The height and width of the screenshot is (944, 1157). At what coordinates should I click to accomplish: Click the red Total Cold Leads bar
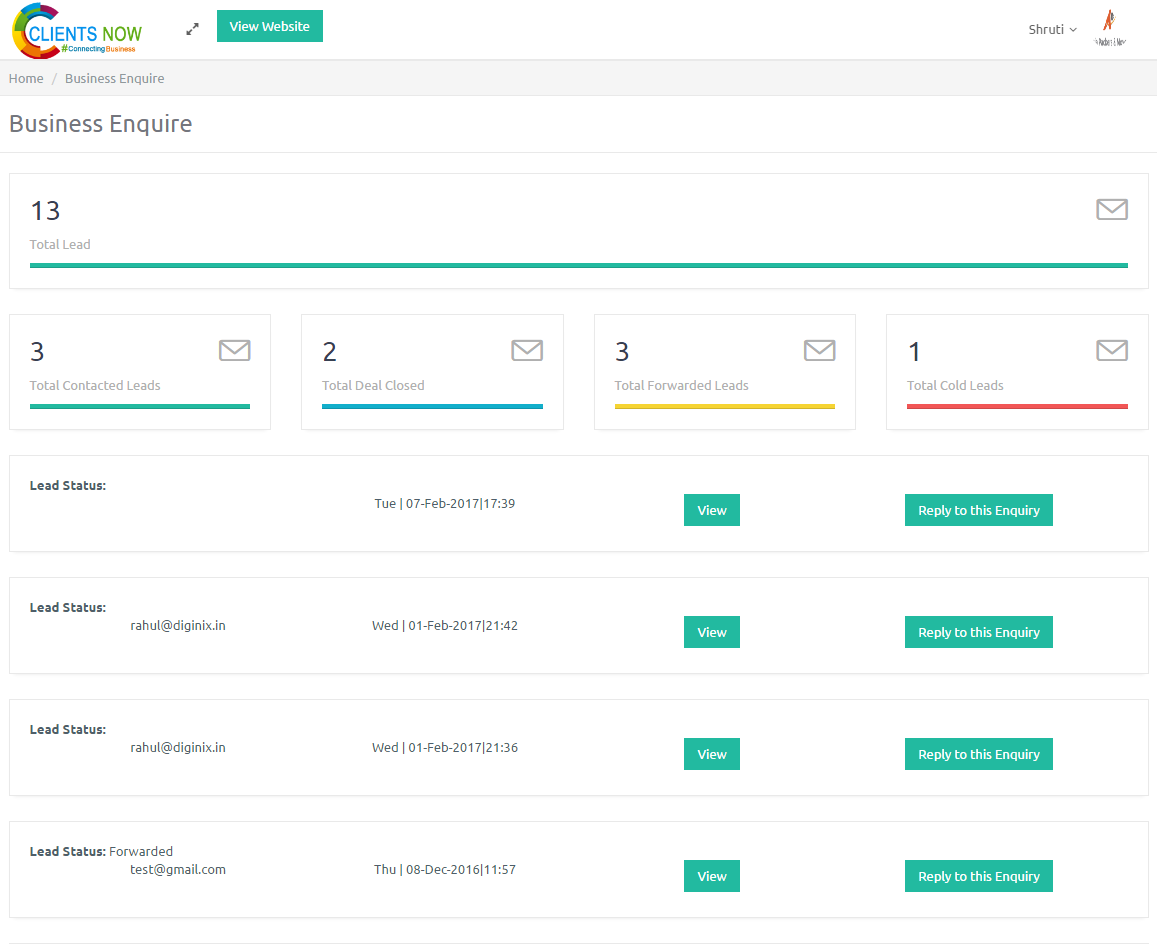(x=1017, y=406)
